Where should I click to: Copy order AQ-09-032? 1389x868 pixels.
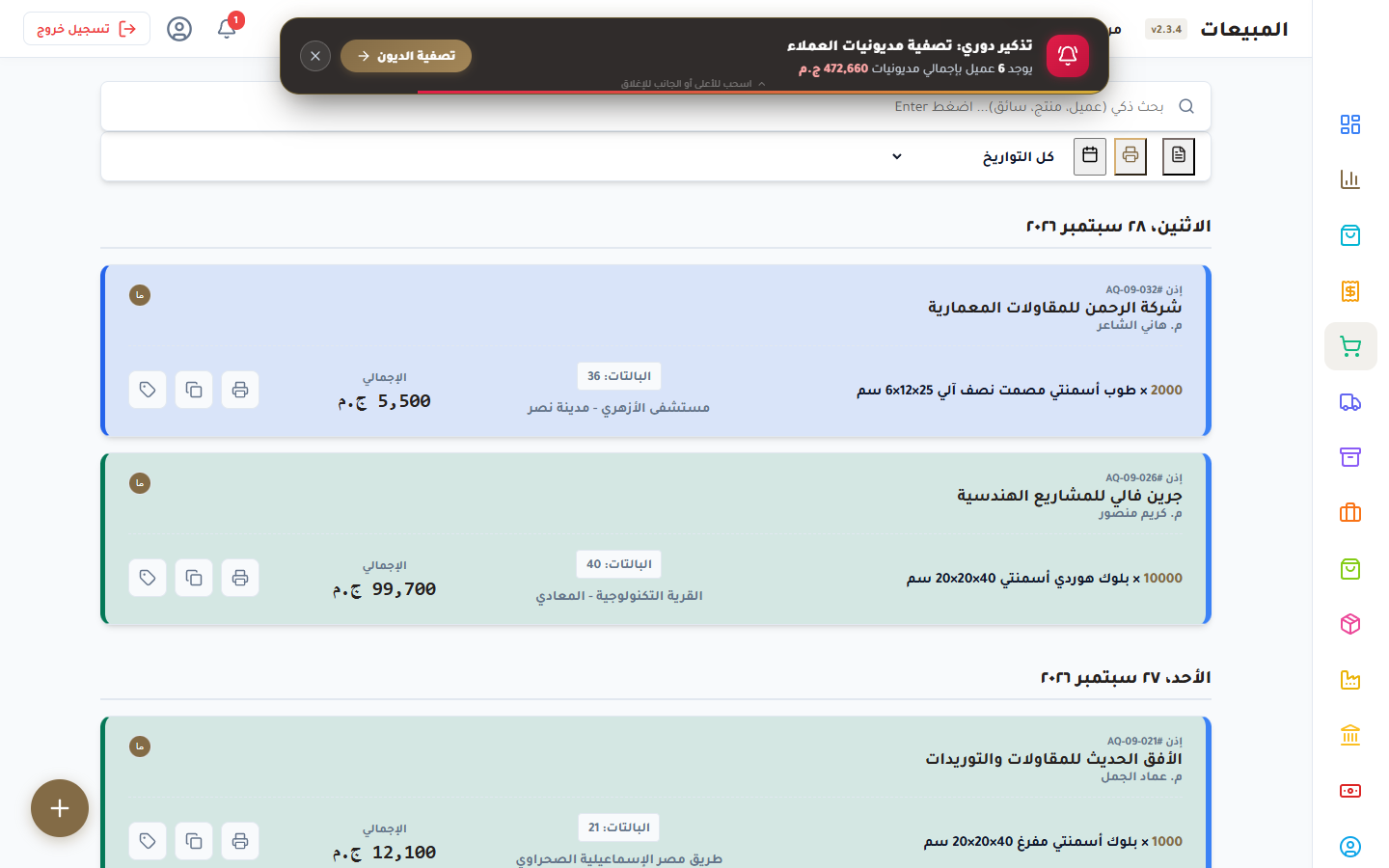(194, 390)
